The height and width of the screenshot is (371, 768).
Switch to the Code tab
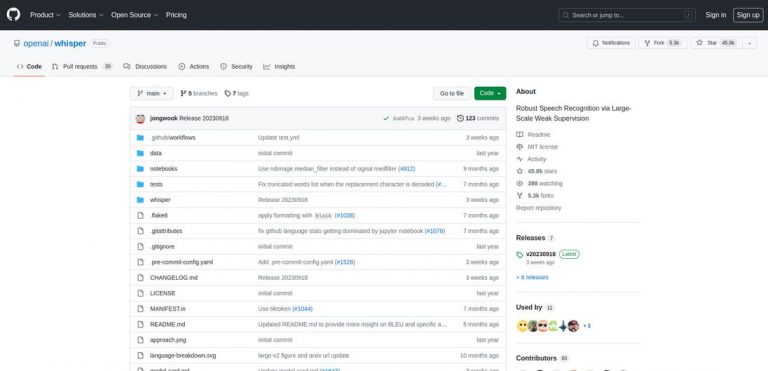[x=29, y=67]
